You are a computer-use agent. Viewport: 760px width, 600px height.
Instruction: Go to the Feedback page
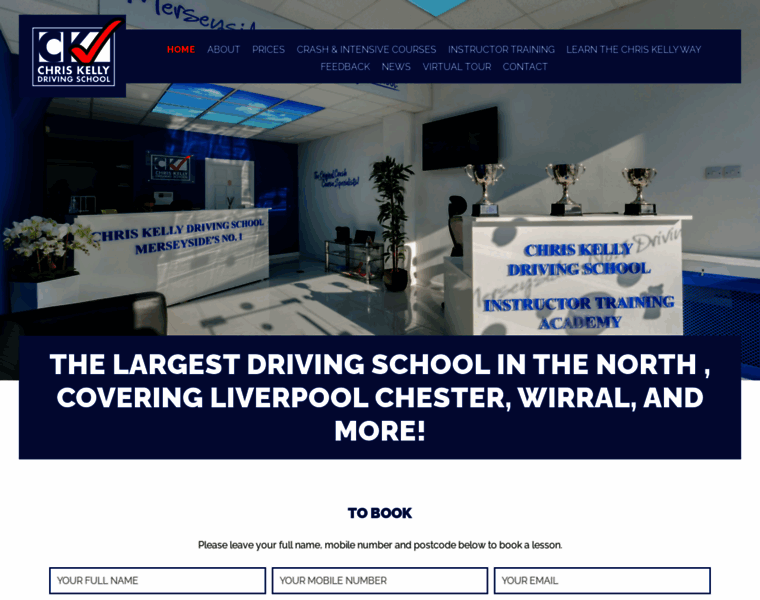pos(345,67)
